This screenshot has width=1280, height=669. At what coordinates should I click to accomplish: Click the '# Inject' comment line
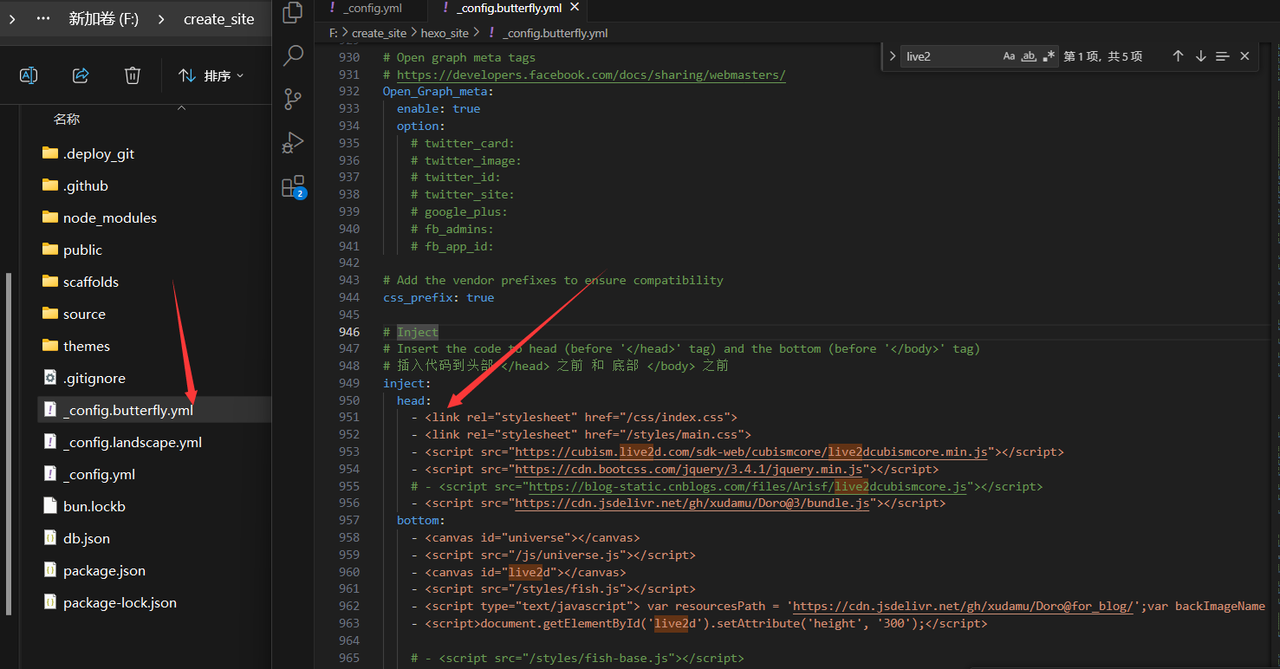point(411,332)
